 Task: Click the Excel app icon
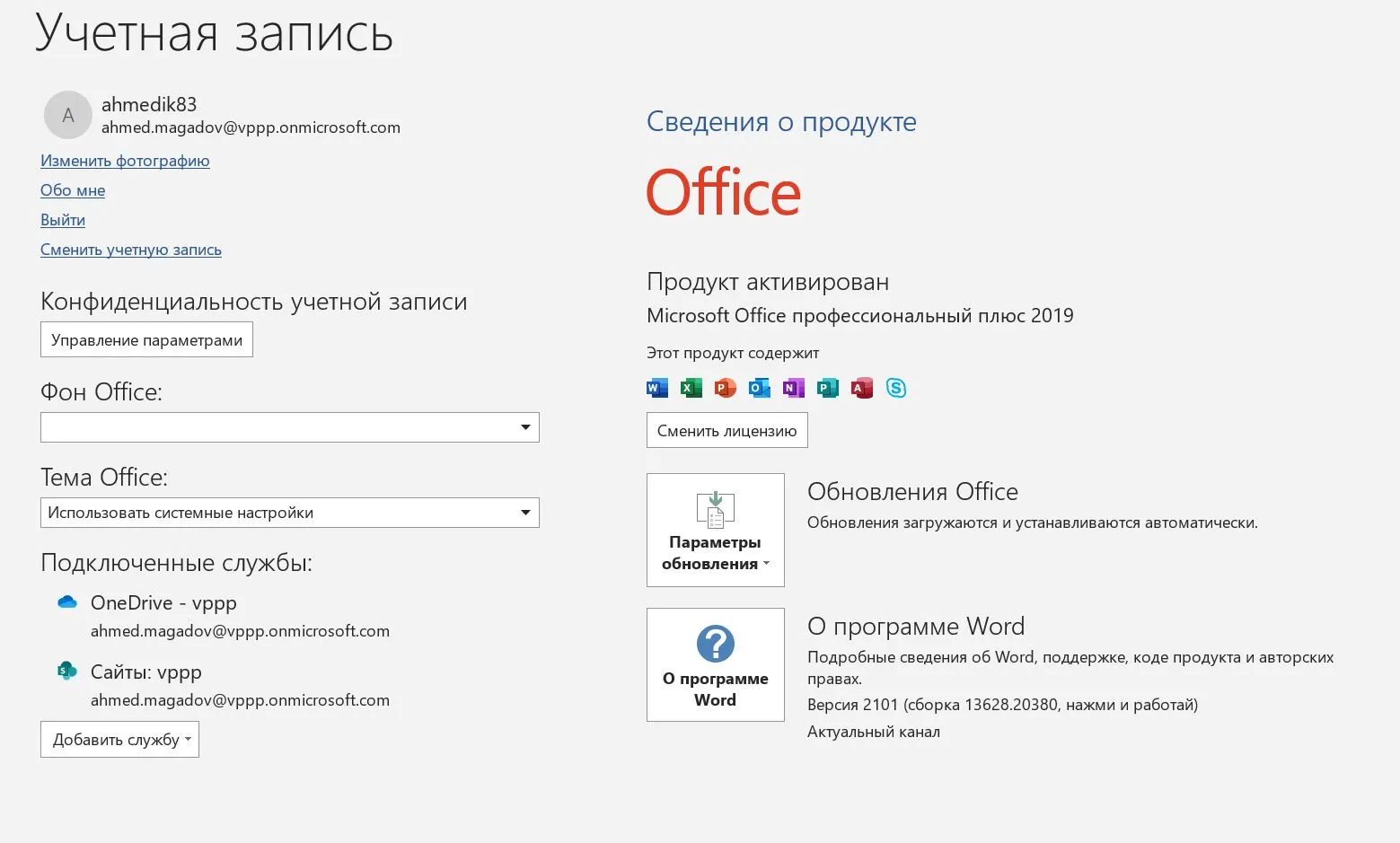point(691,388)
